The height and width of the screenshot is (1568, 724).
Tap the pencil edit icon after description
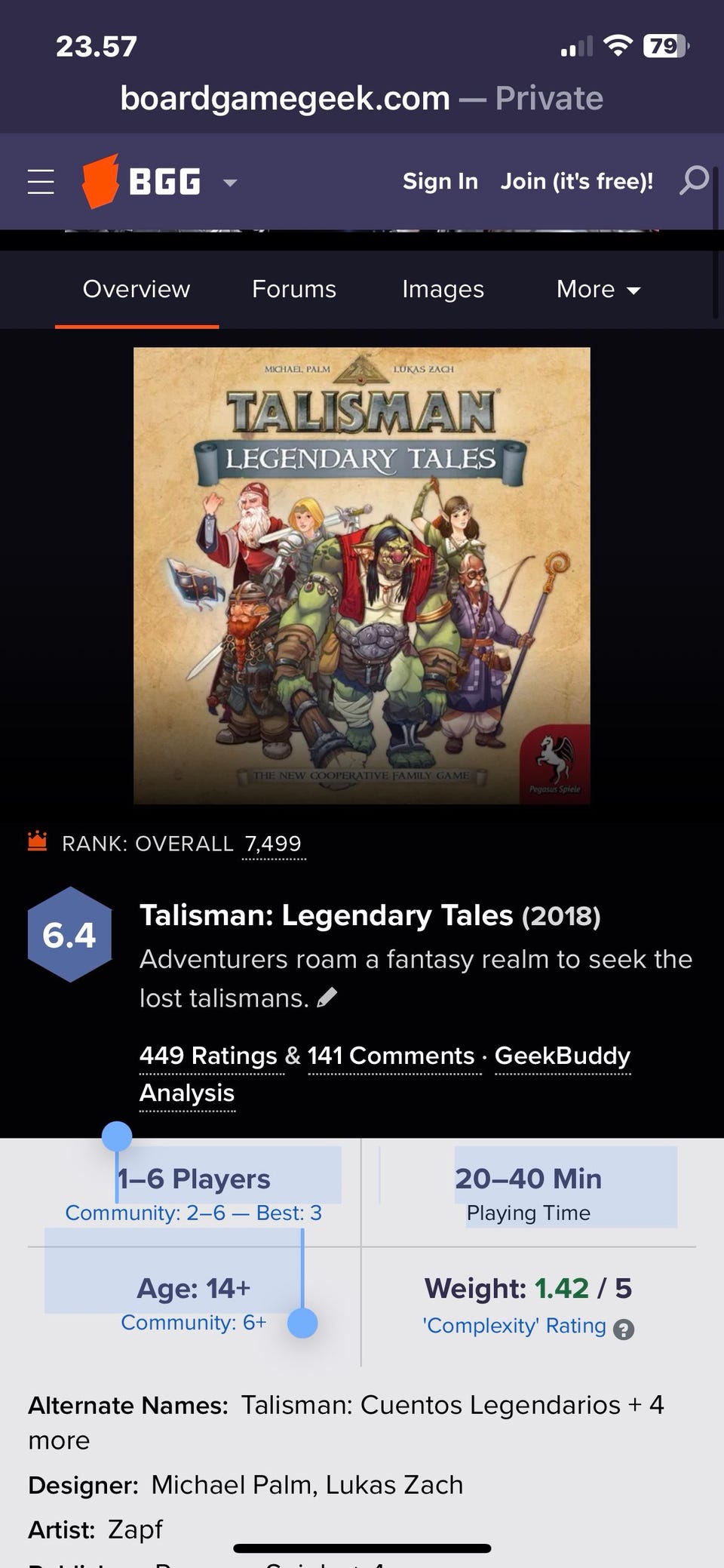327,998
